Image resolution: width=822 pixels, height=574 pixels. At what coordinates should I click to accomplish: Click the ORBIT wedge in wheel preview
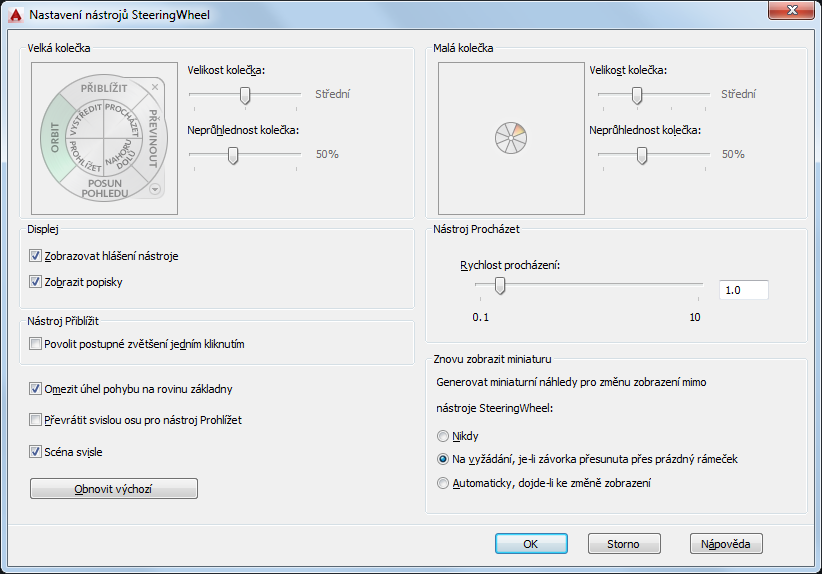pyautogui.click(x=55, y=137)
